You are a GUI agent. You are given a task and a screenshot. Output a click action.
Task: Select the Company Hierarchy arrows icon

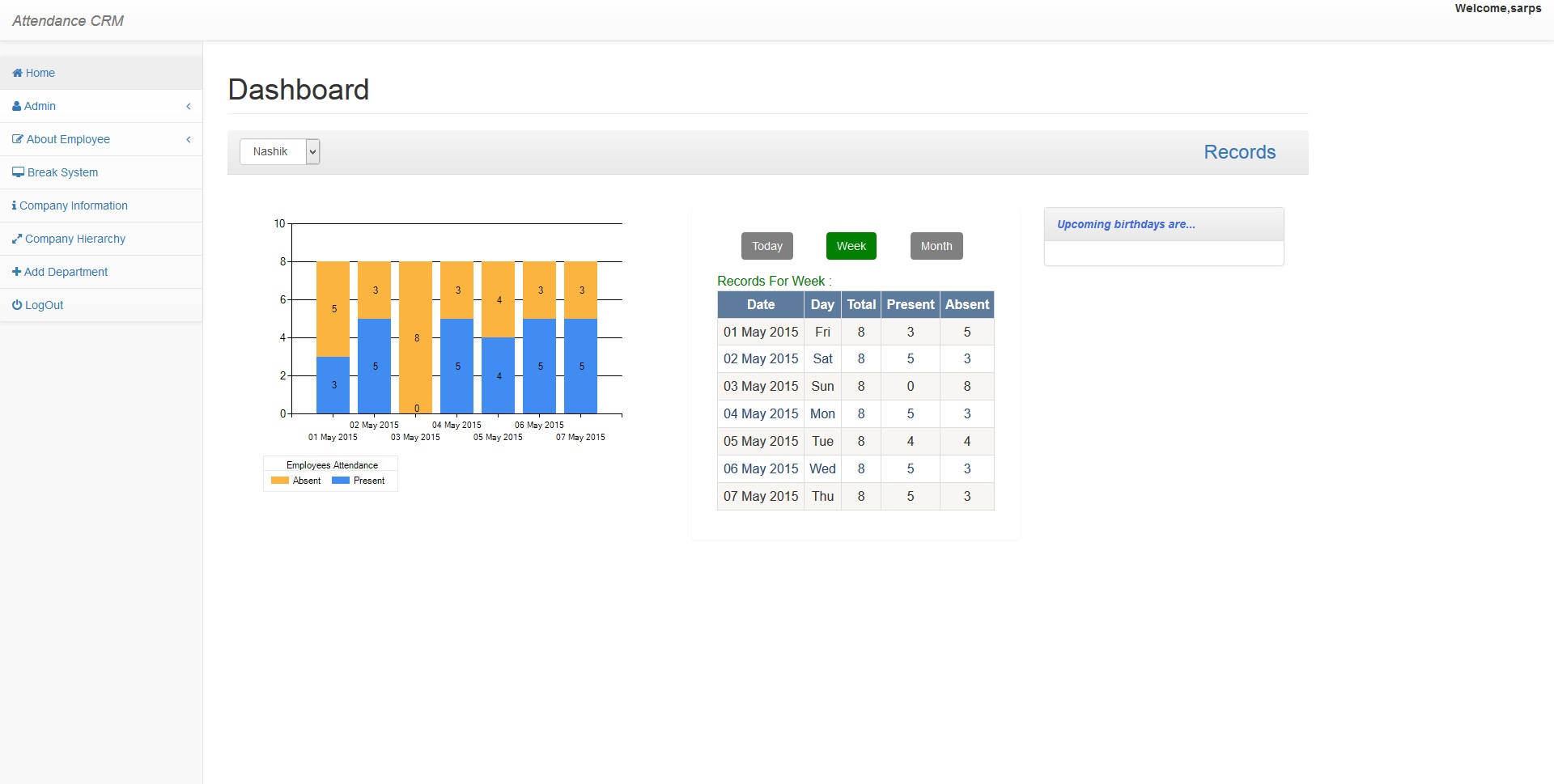16,239
